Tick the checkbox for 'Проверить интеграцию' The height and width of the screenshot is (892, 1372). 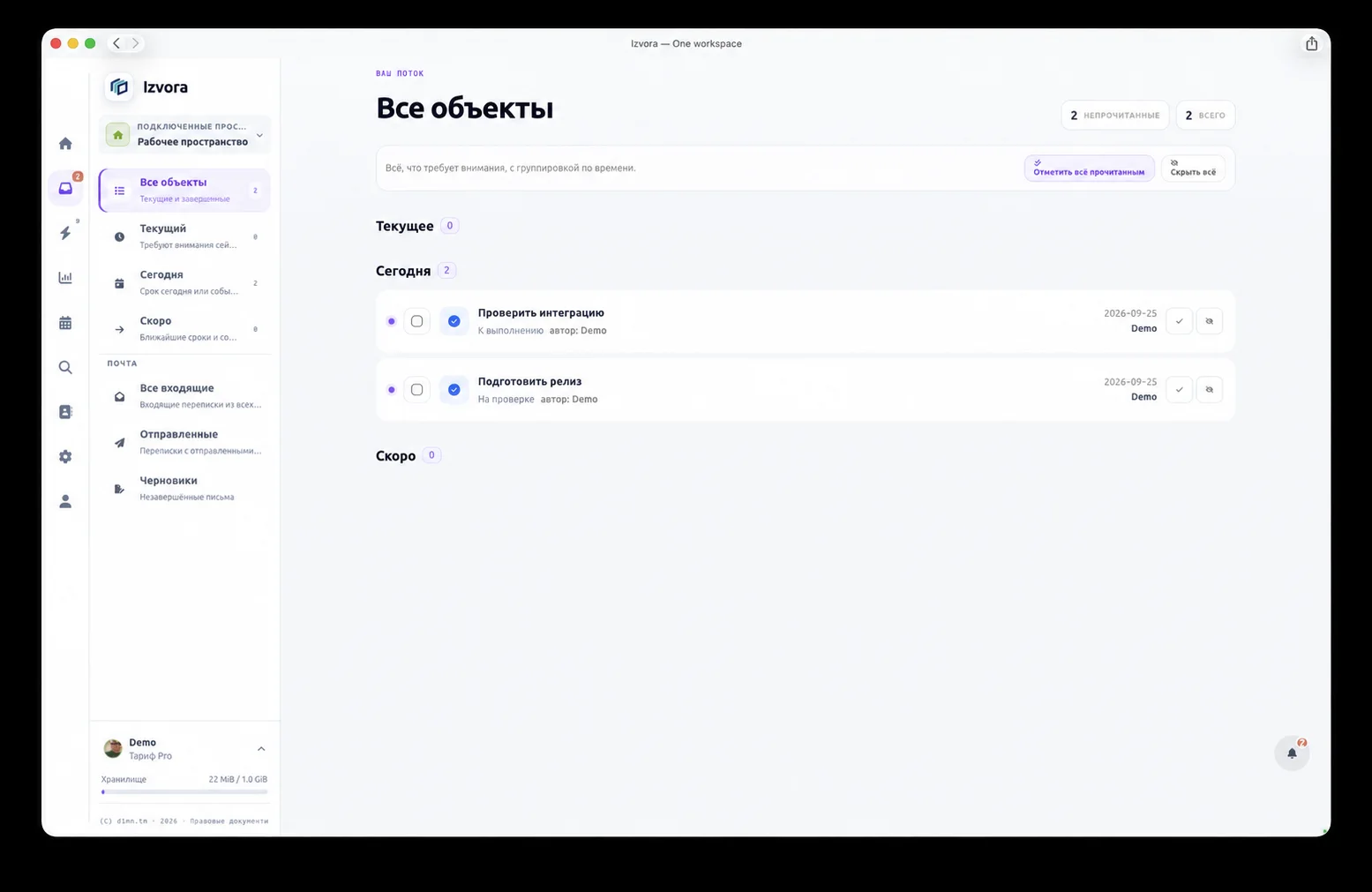pos(417,321)
